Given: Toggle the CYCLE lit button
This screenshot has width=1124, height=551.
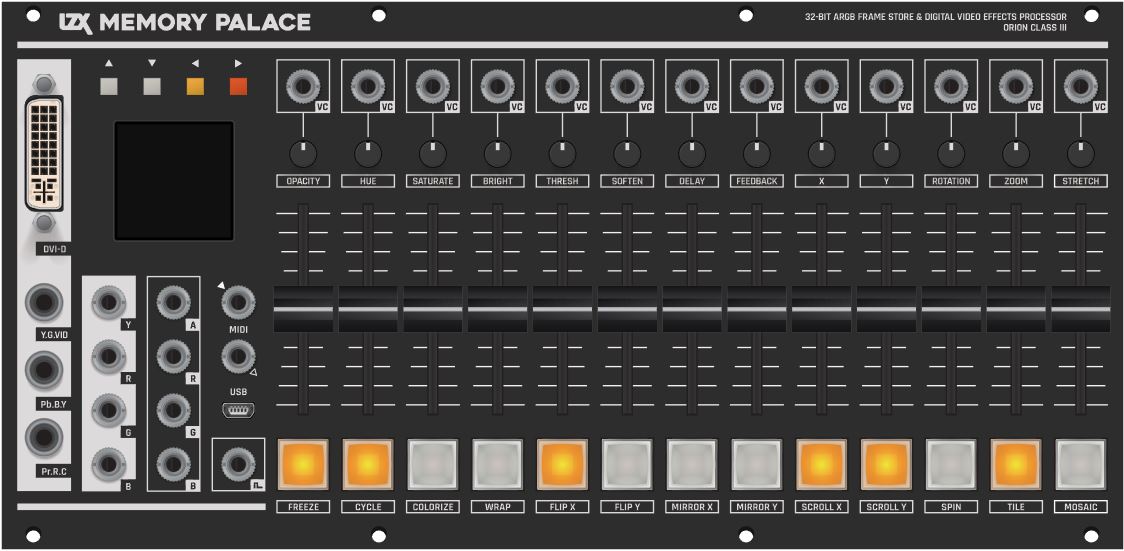Looking at the screenshot, I should coord(368,464).
